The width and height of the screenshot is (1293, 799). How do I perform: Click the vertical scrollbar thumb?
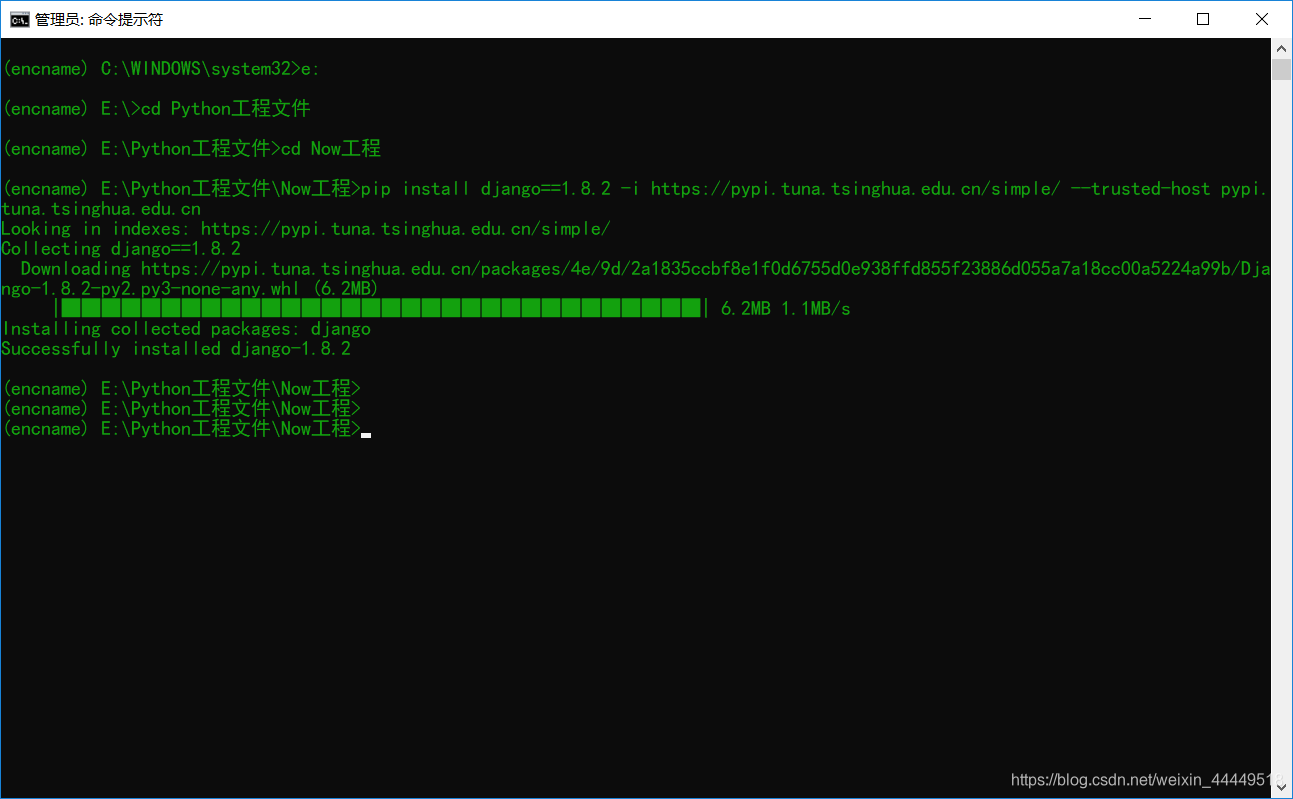click(x=1281, y=69)
